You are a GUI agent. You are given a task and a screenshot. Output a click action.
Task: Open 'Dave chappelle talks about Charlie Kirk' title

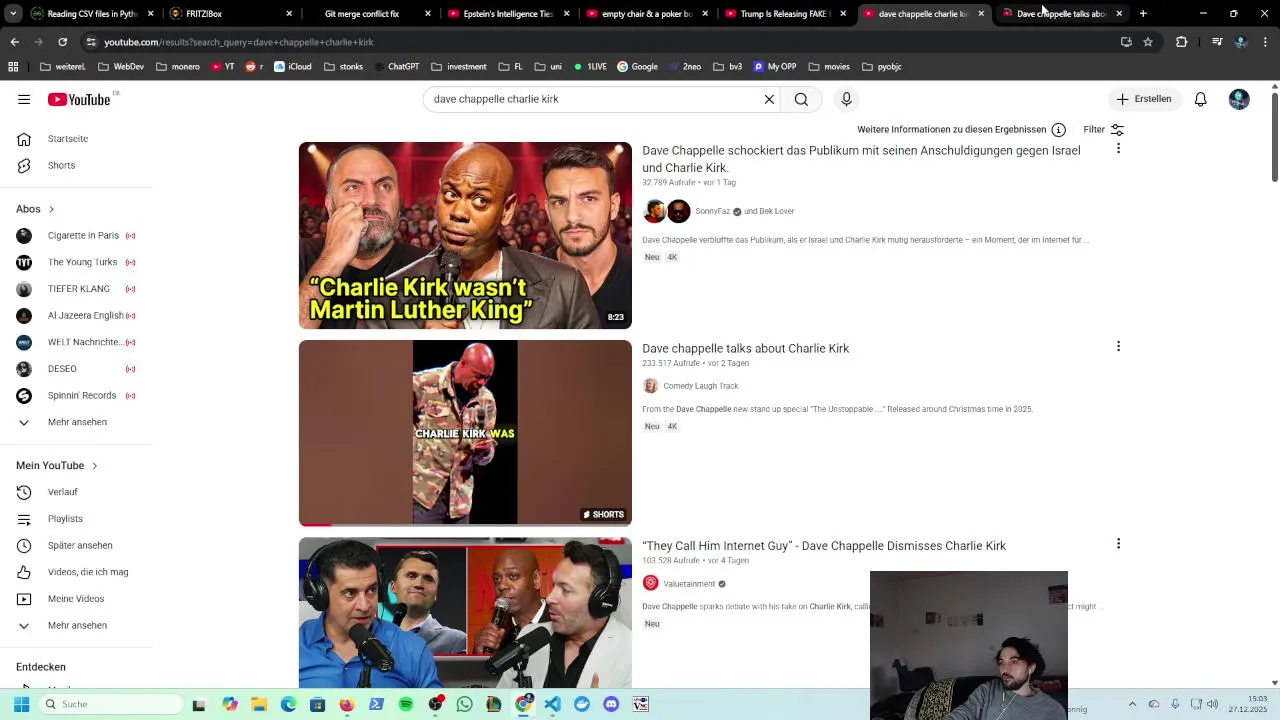745,348
